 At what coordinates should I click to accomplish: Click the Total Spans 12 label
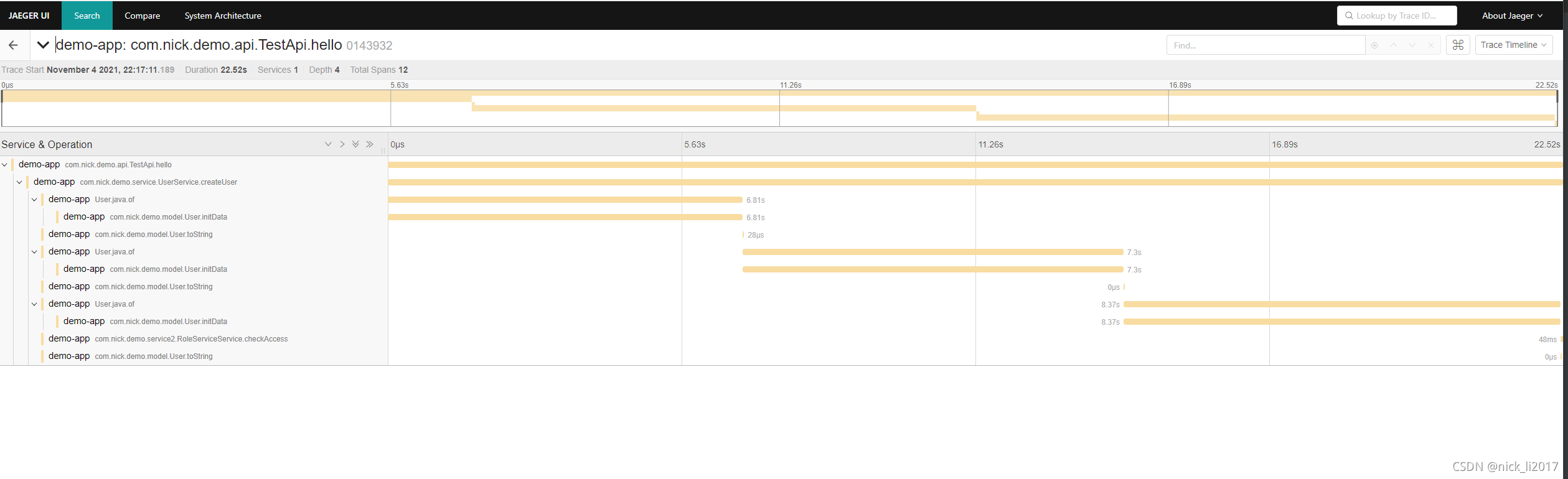(x=379, y=70)
